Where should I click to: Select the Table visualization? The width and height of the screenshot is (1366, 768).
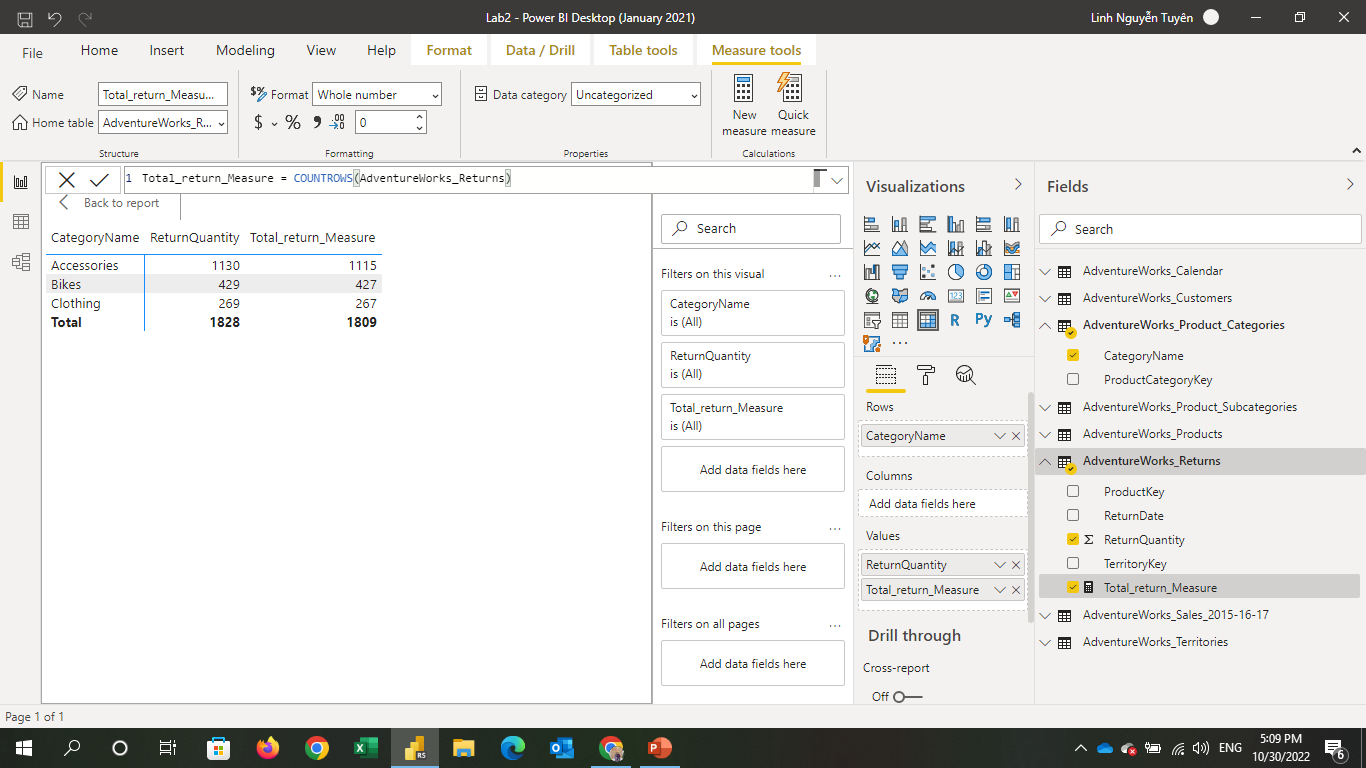click(x=900, y=321)
